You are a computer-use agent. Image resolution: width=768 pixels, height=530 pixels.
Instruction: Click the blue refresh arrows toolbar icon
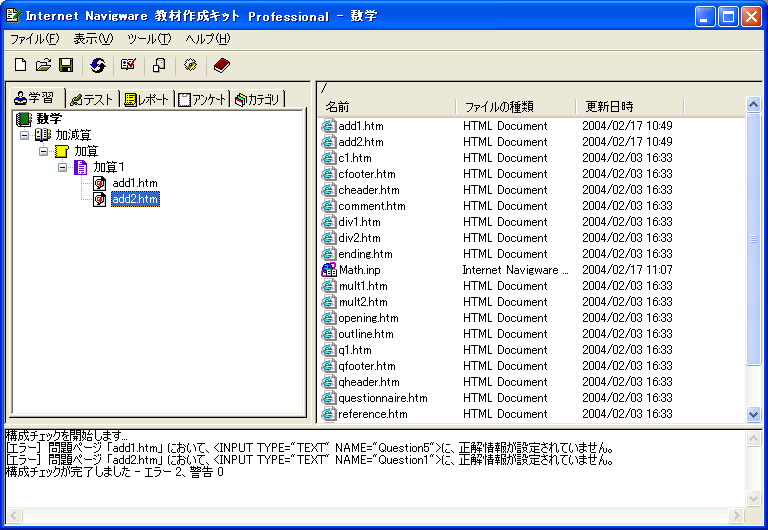point(97,65)
